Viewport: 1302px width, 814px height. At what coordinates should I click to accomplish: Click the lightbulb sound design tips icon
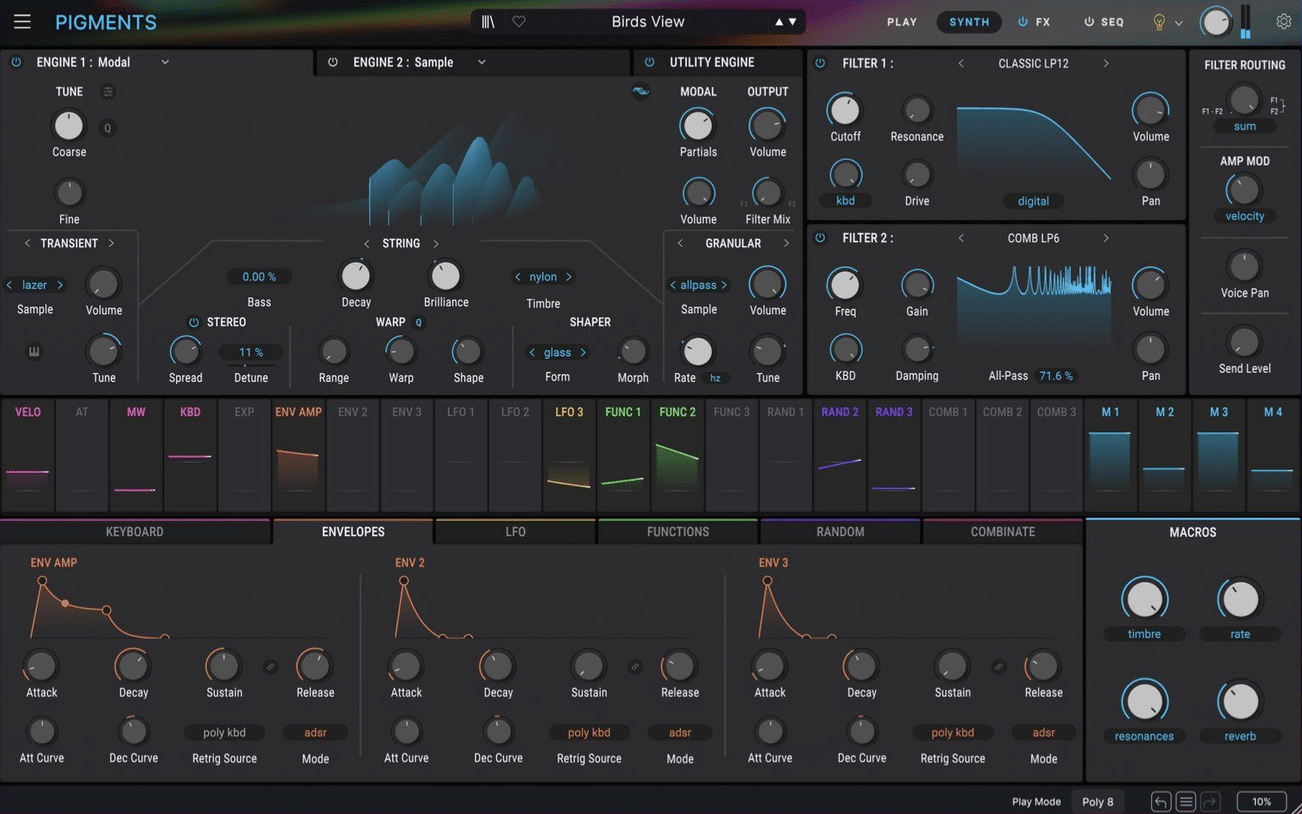coord(1159,21)
